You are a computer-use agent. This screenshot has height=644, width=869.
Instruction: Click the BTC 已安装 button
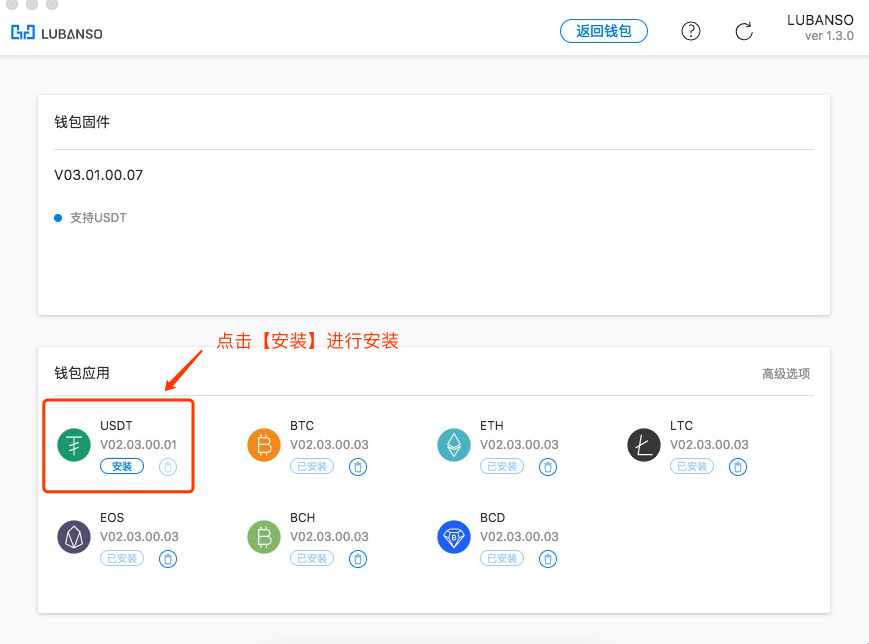[x=312, y=467]
